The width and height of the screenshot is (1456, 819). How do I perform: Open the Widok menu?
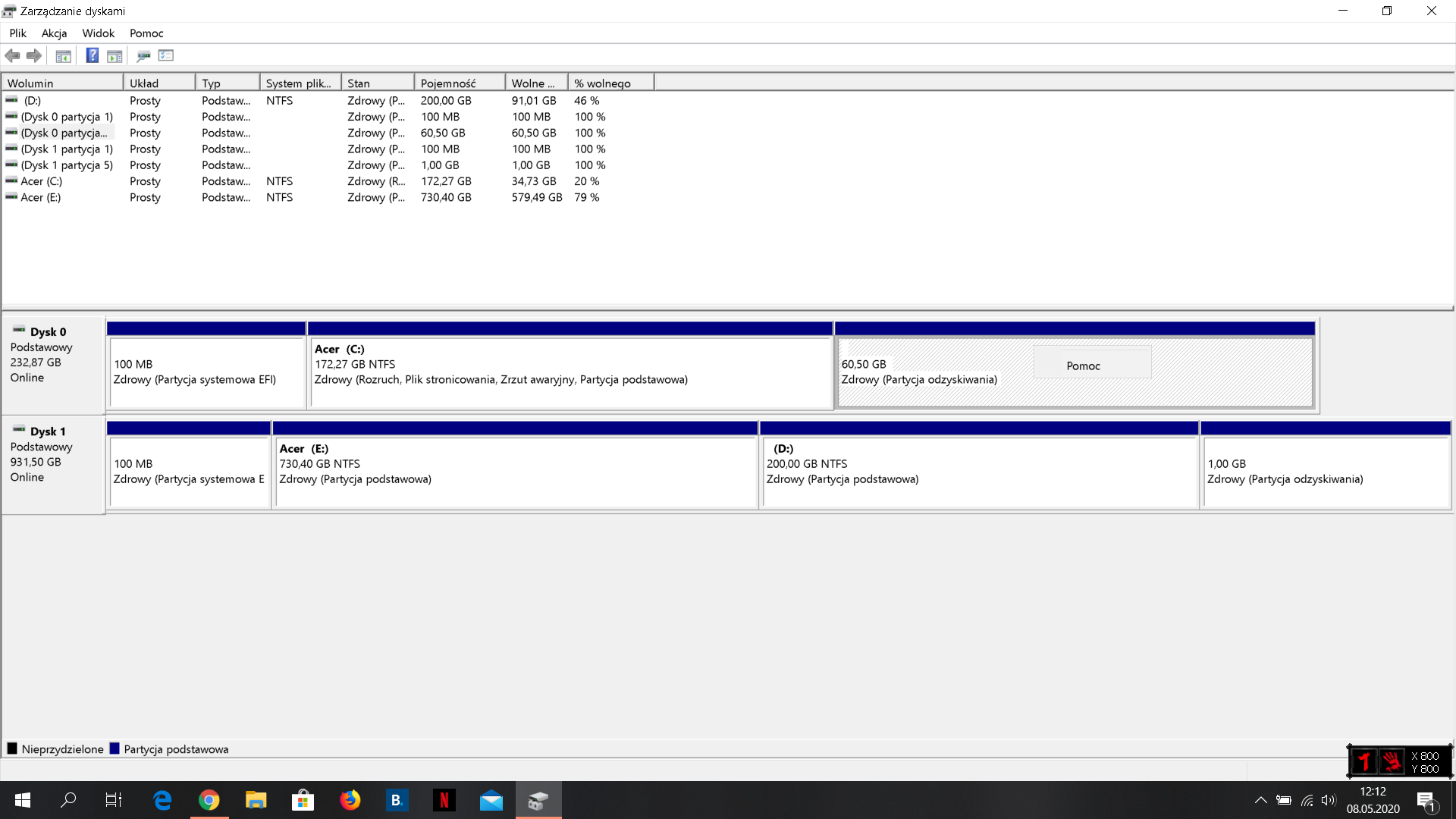tap(98, 33)
